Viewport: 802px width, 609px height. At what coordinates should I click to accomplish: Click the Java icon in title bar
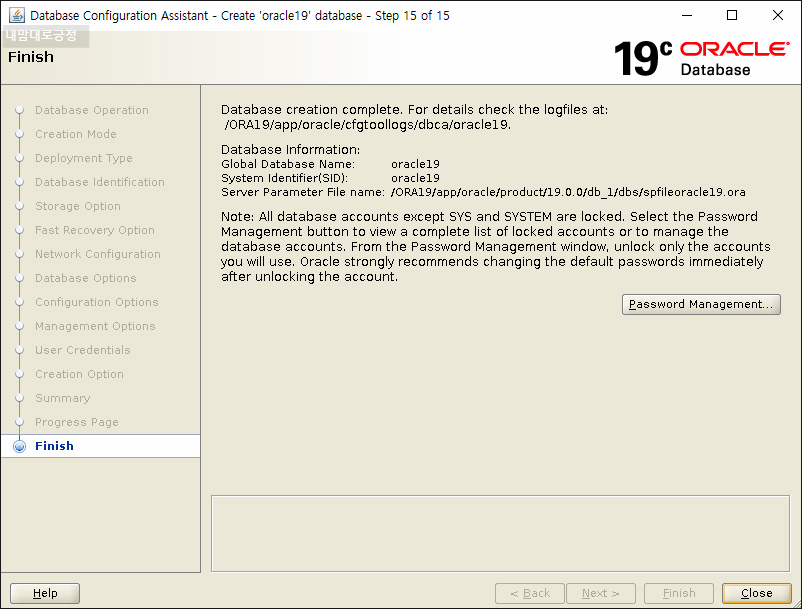16,15
